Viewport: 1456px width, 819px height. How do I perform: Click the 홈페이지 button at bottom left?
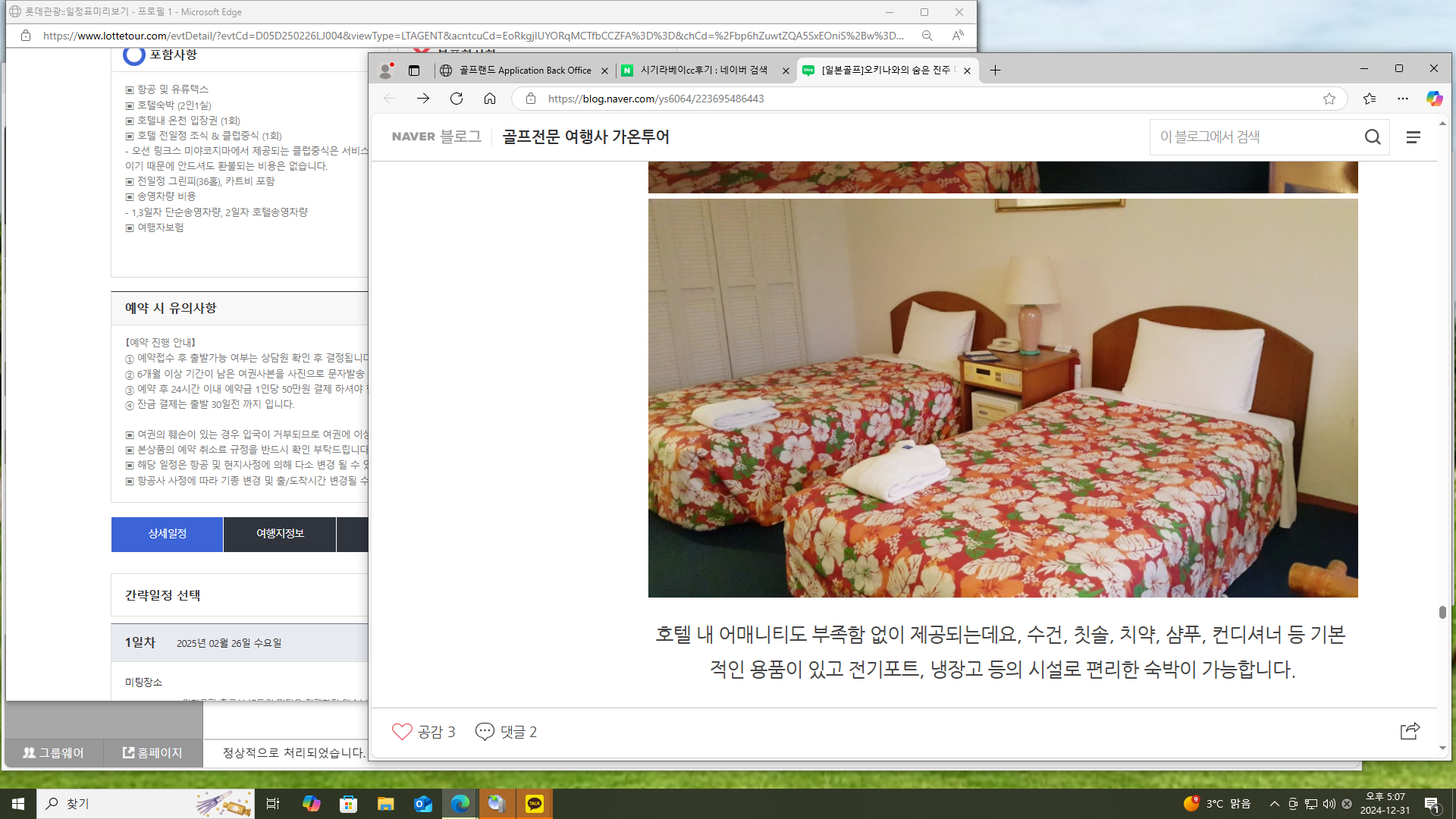pos(152,753)
